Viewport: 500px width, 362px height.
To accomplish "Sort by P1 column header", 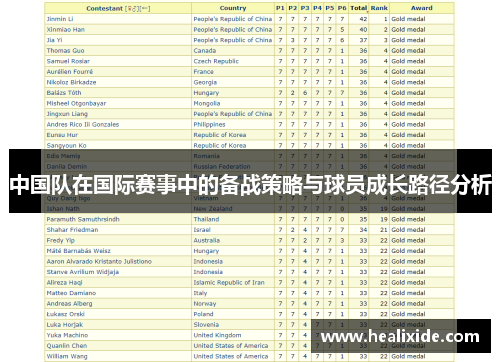I will tap(280, 8).
